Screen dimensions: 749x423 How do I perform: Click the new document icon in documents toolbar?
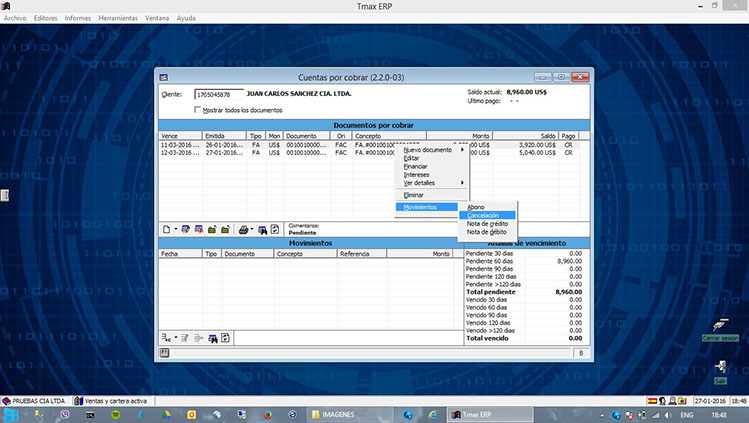pos(166,230)
